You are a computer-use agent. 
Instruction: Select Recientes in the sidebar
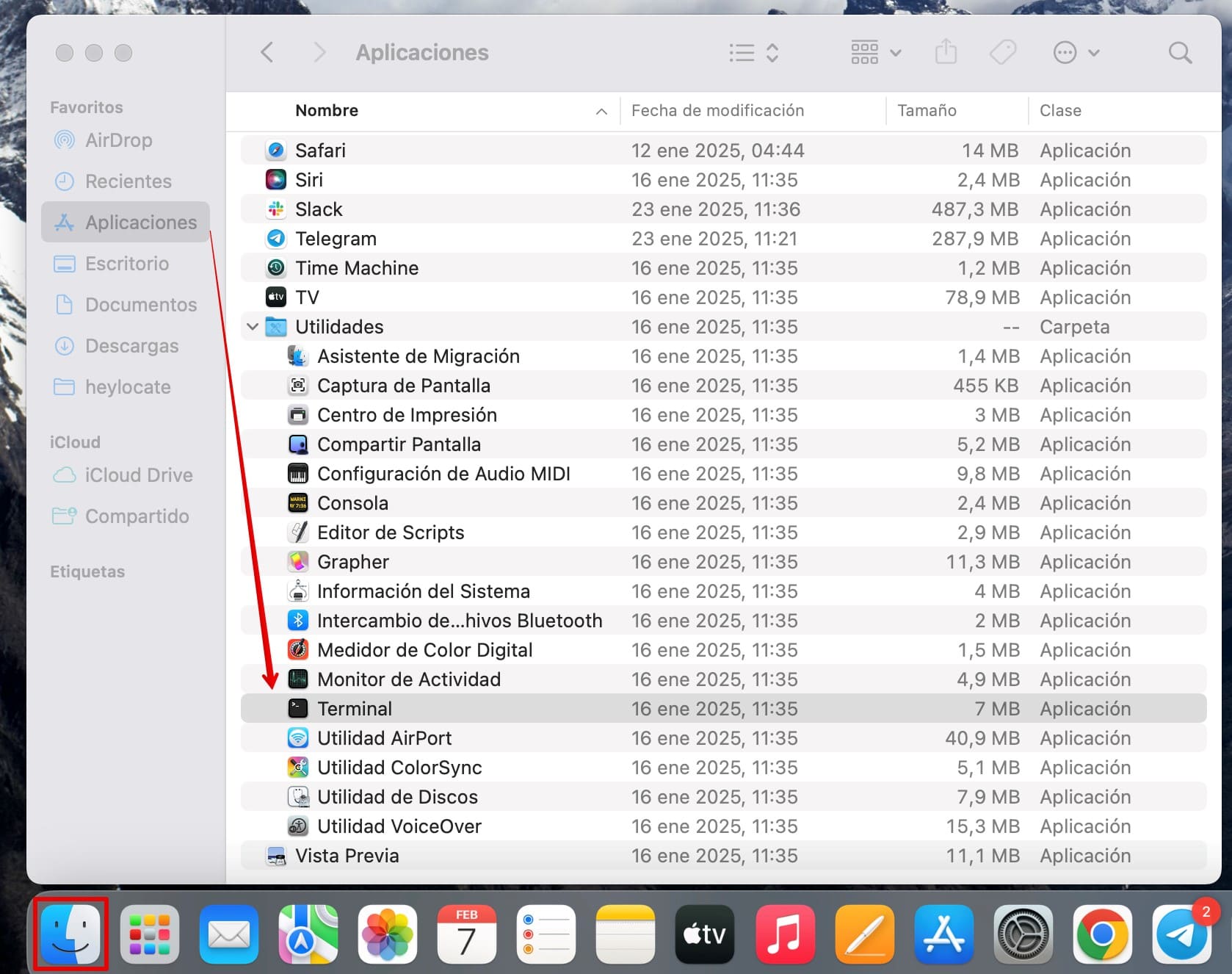click(126, 181)
